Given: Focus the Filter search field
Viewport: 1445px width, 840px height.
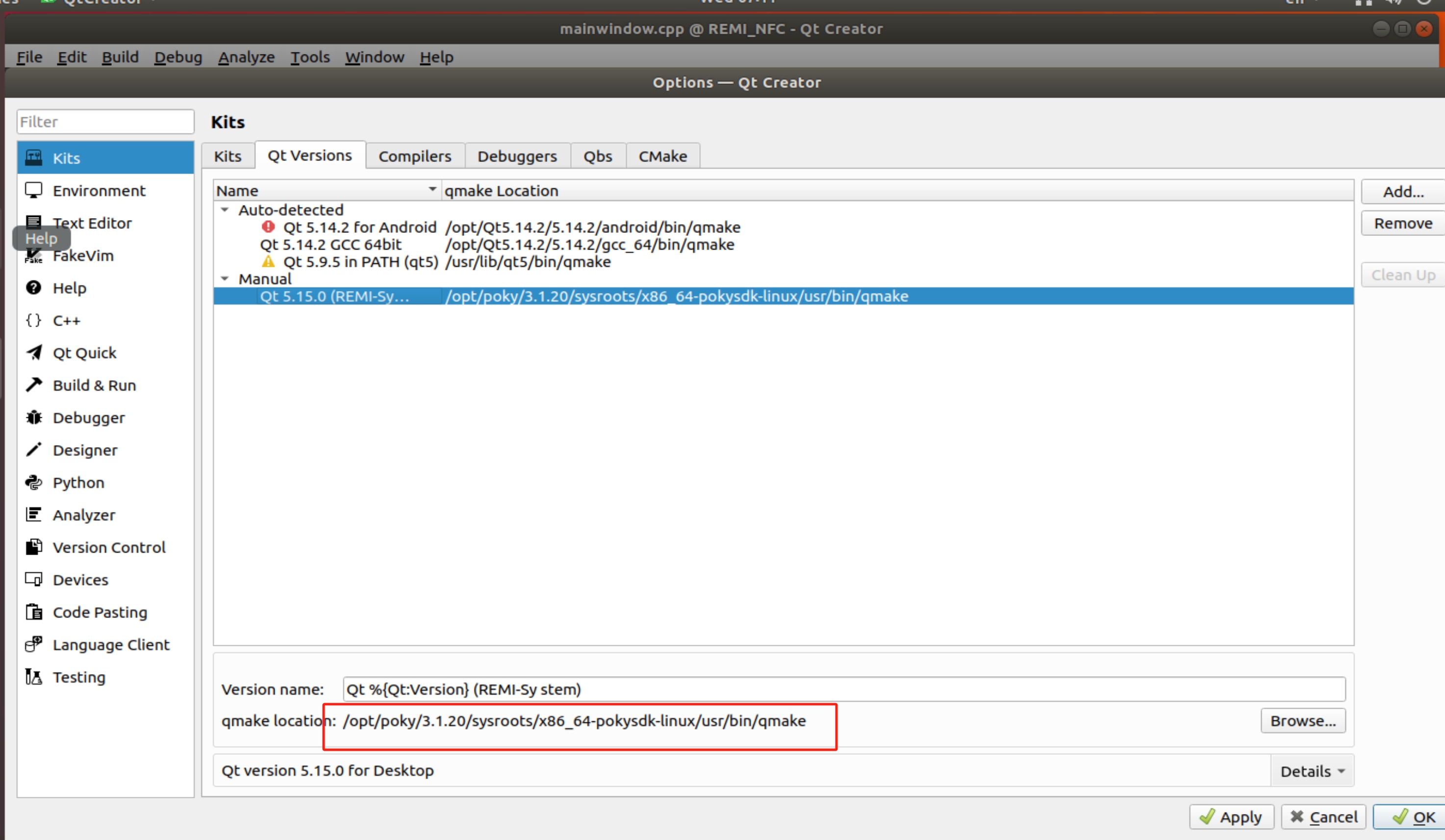Looking at the screenshot, I should tap(105, 122).
